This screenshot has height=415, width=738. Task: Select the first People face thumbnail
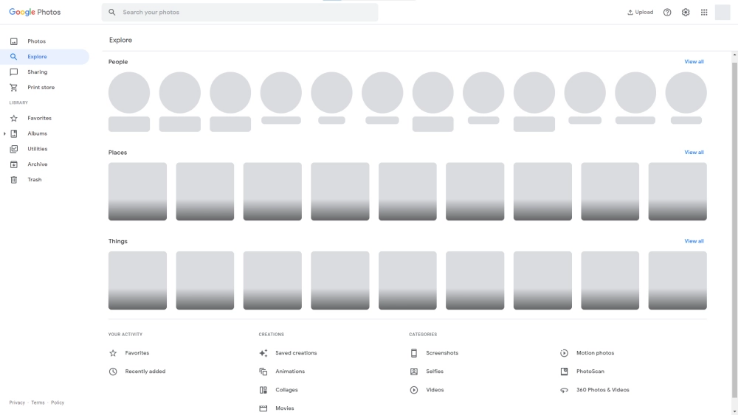(129, 93)
